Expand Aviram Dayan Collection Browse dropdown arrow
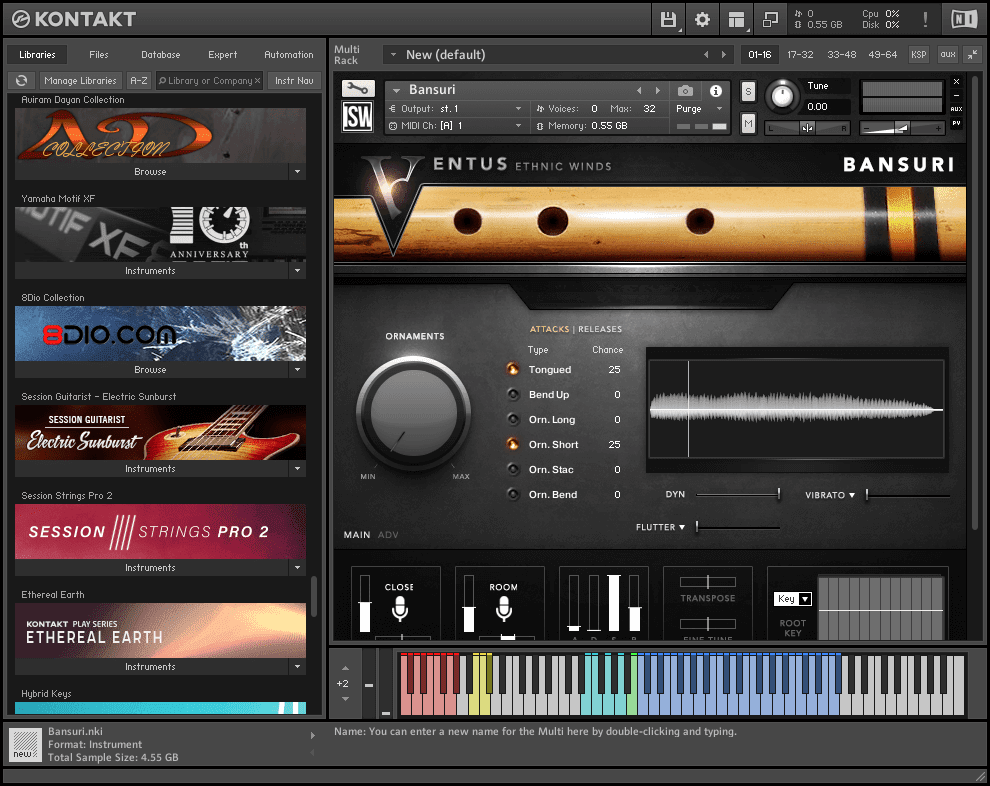 click(x=297, y=172)
